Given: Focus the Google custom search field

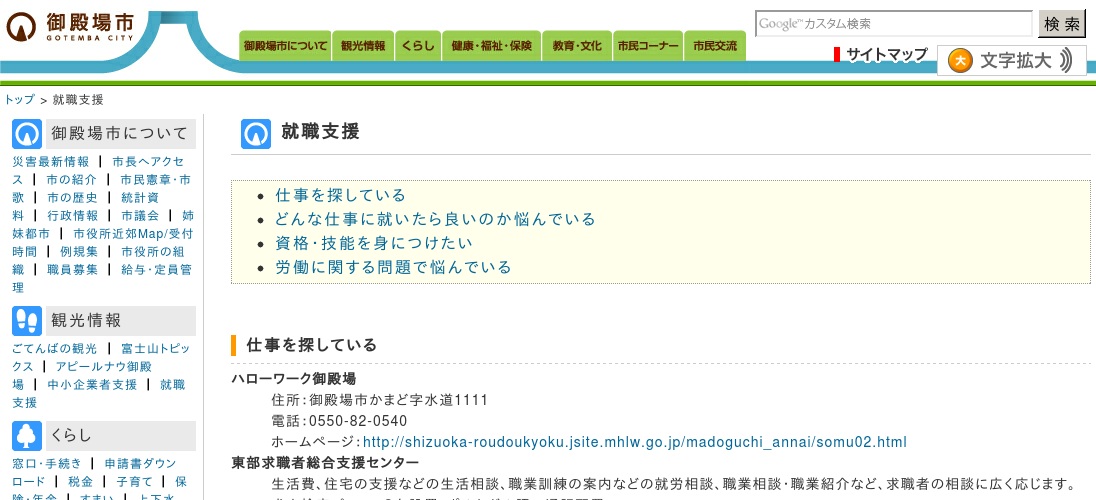Looking at the screenshot, I should click(x=893, y=24).
